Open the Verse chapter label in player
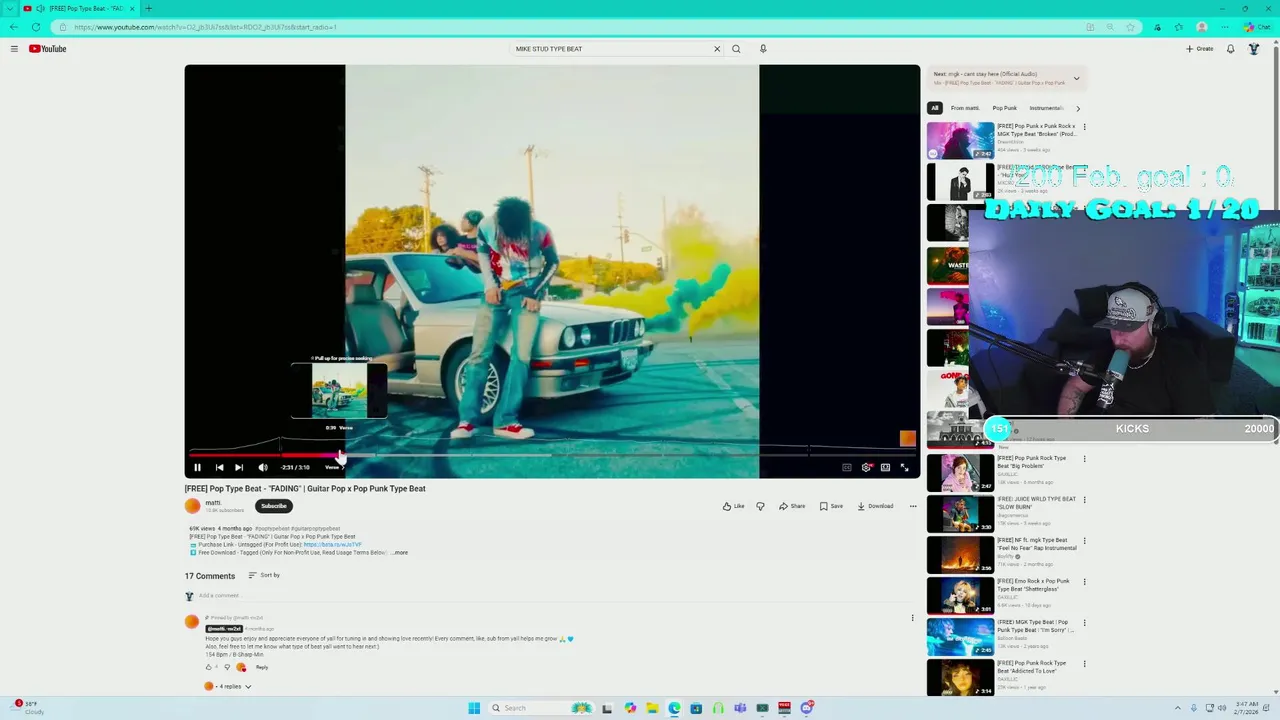Viewport: 1280px width, 720px height. [x=333, y=467]
